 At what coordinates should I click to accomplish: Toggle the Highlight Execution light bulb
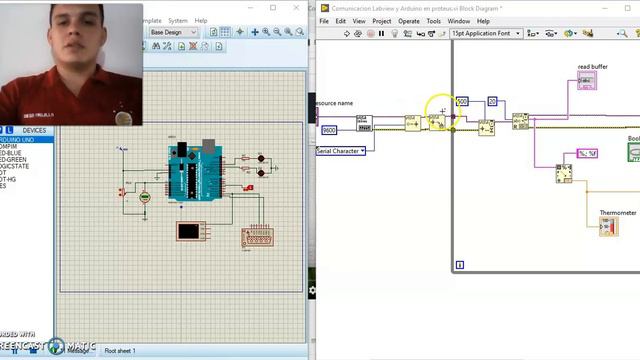pyautogui.click(x=395, y=33)
